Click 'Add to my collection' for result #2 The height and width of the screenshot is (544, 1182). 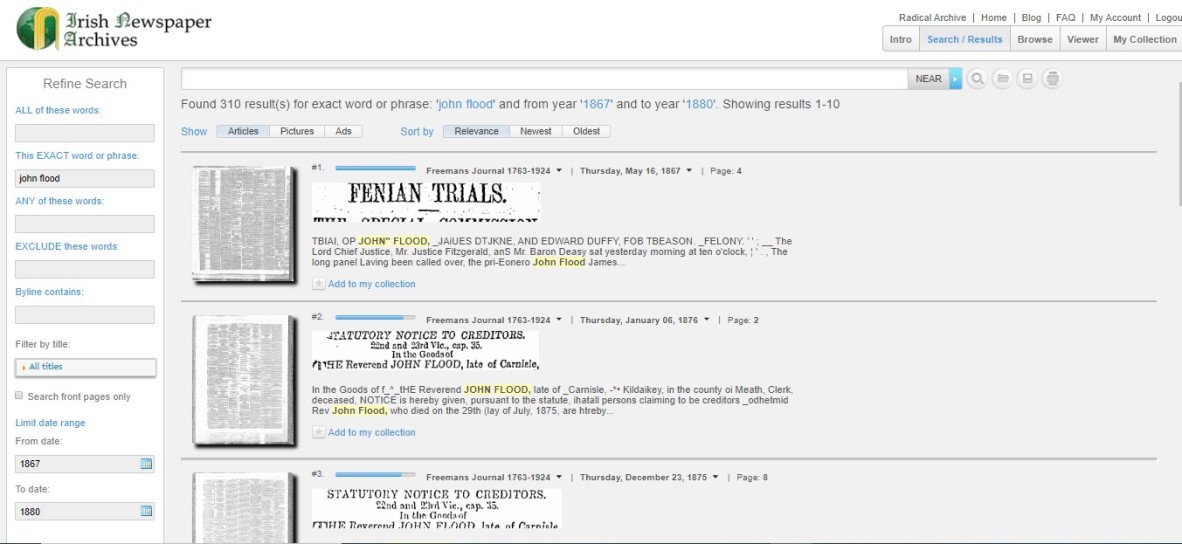click(372, 432)
